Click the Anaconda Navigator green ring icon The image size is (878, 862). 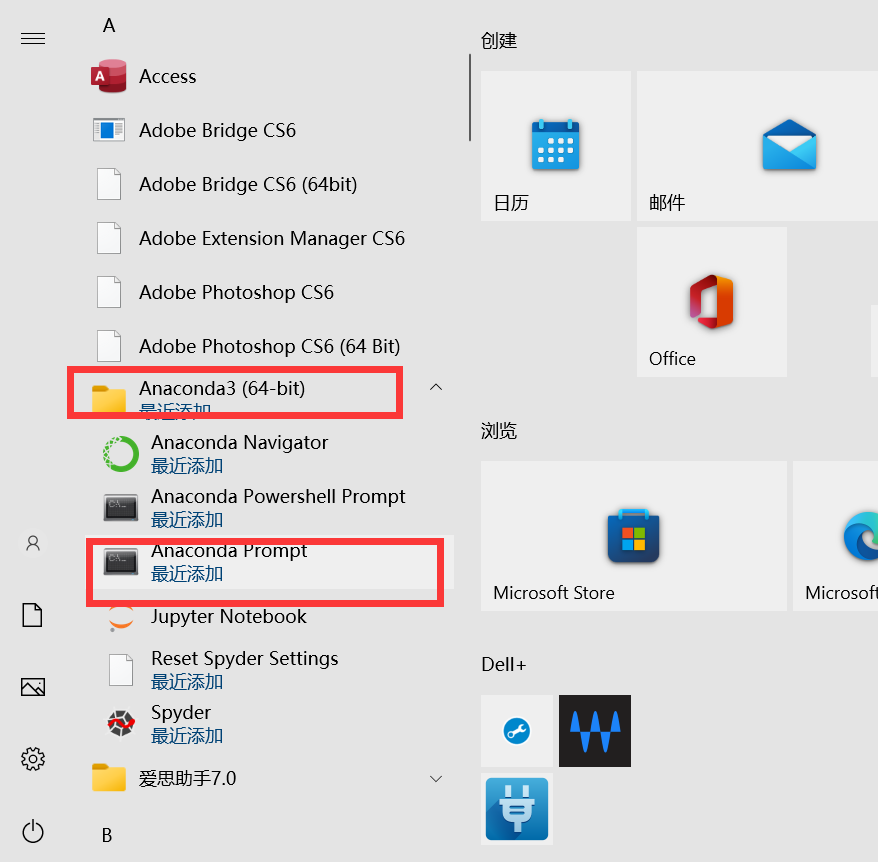point(121,454)
